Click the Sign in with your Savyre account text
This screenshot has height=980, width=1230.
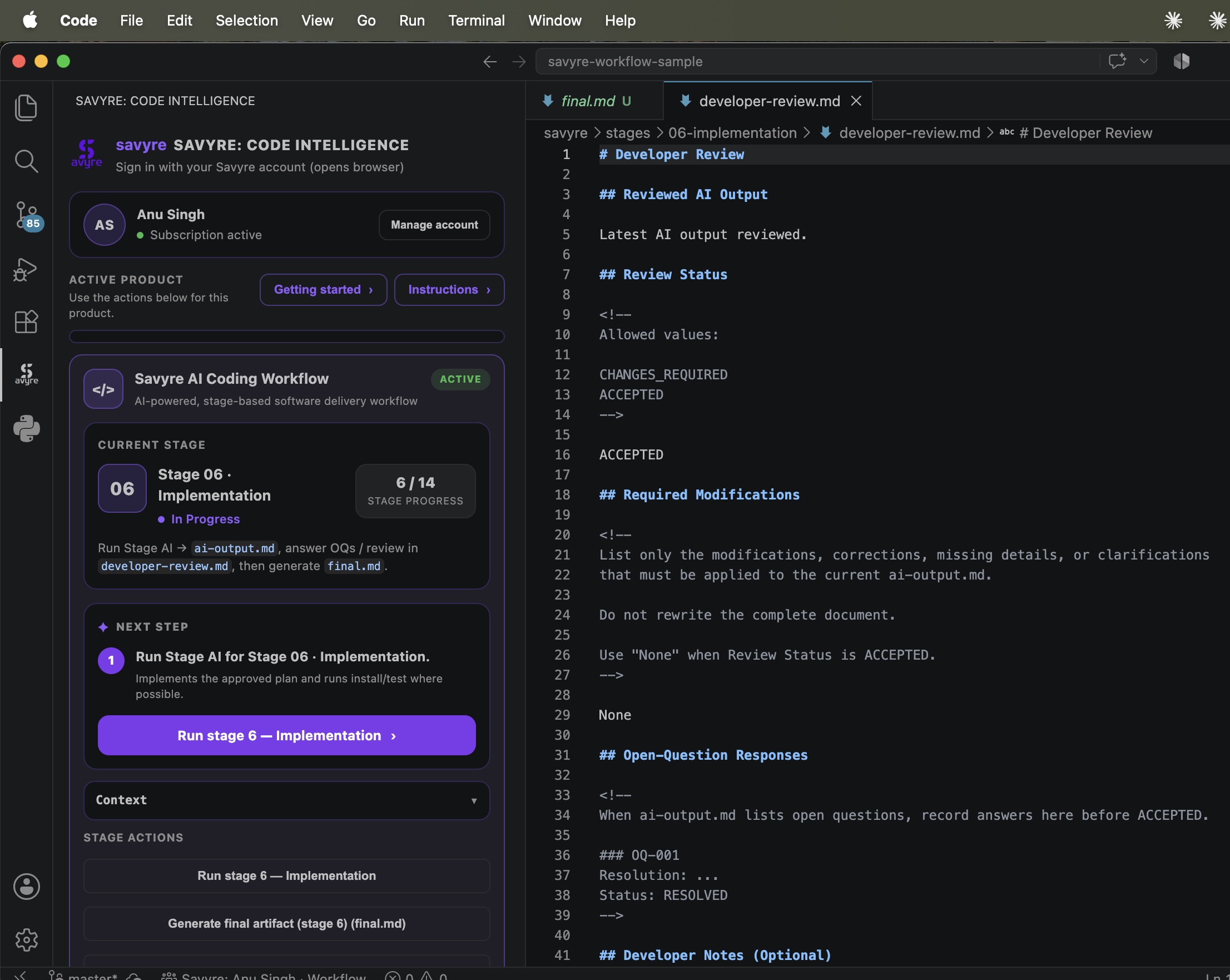(260, 167)
